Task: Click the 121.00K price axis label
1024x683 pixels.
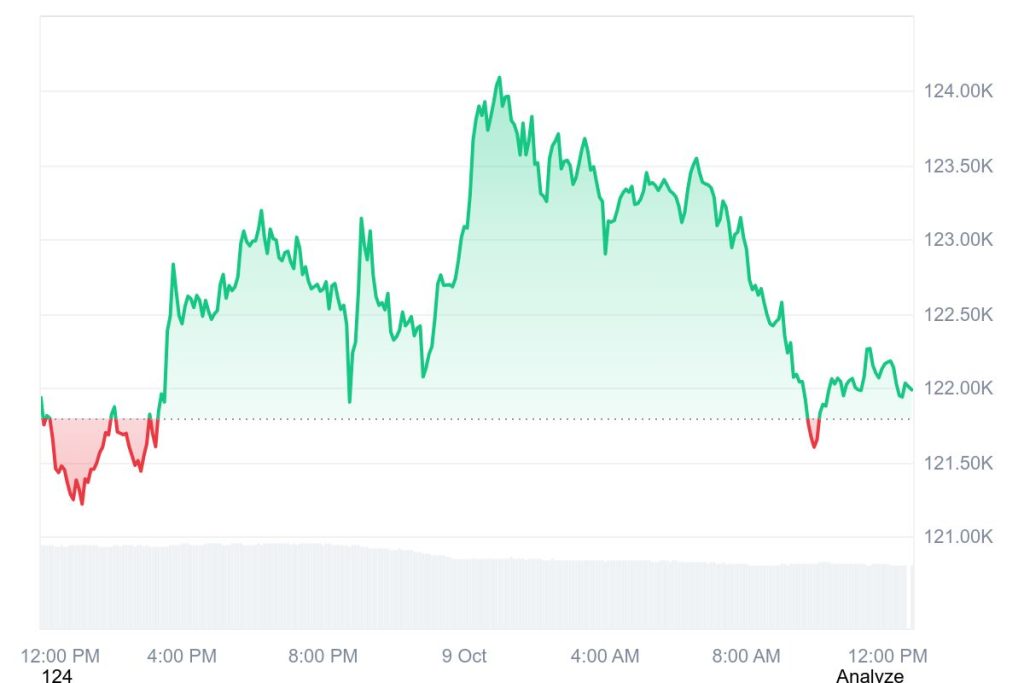Action: (957, 537)
